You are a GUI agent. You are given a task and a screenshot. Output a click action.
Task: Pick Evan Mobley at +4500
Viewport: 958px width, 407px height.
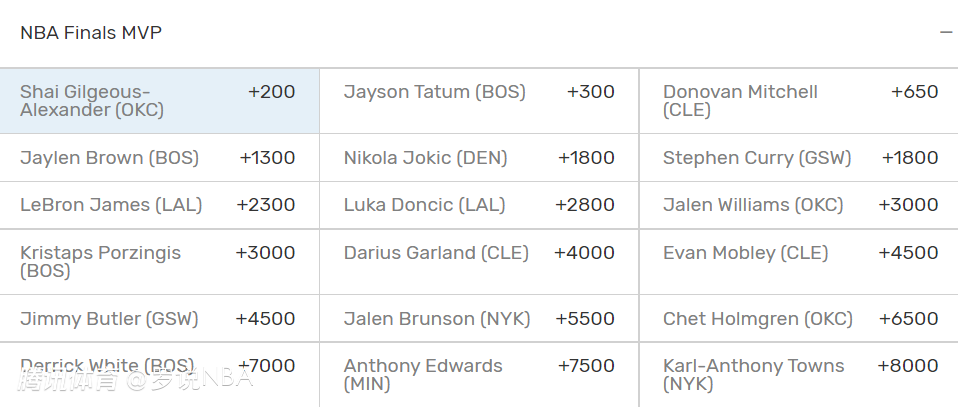click(799, 262)
